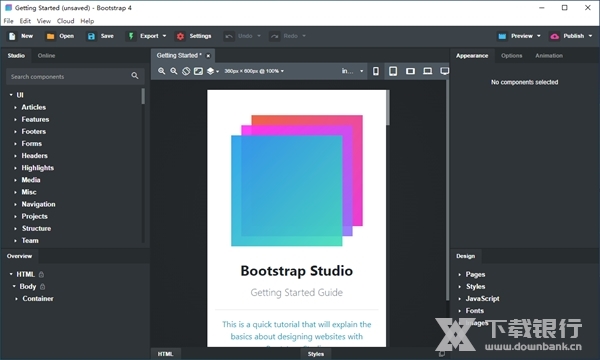
Task: Open the Export dropdown arrow
Action: (165, 36)
